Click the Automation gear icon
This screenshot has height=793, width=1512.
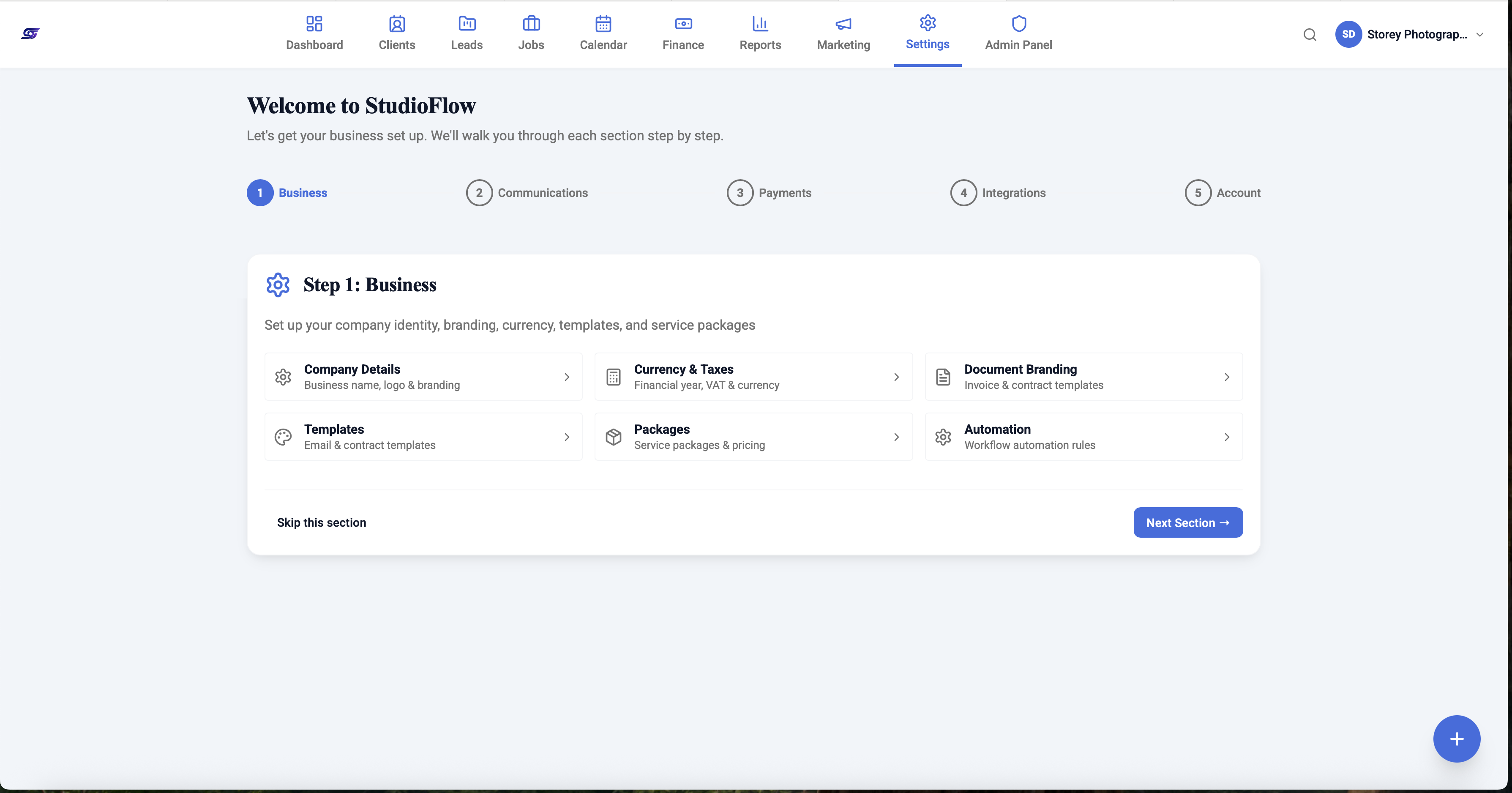pos(943,437)
